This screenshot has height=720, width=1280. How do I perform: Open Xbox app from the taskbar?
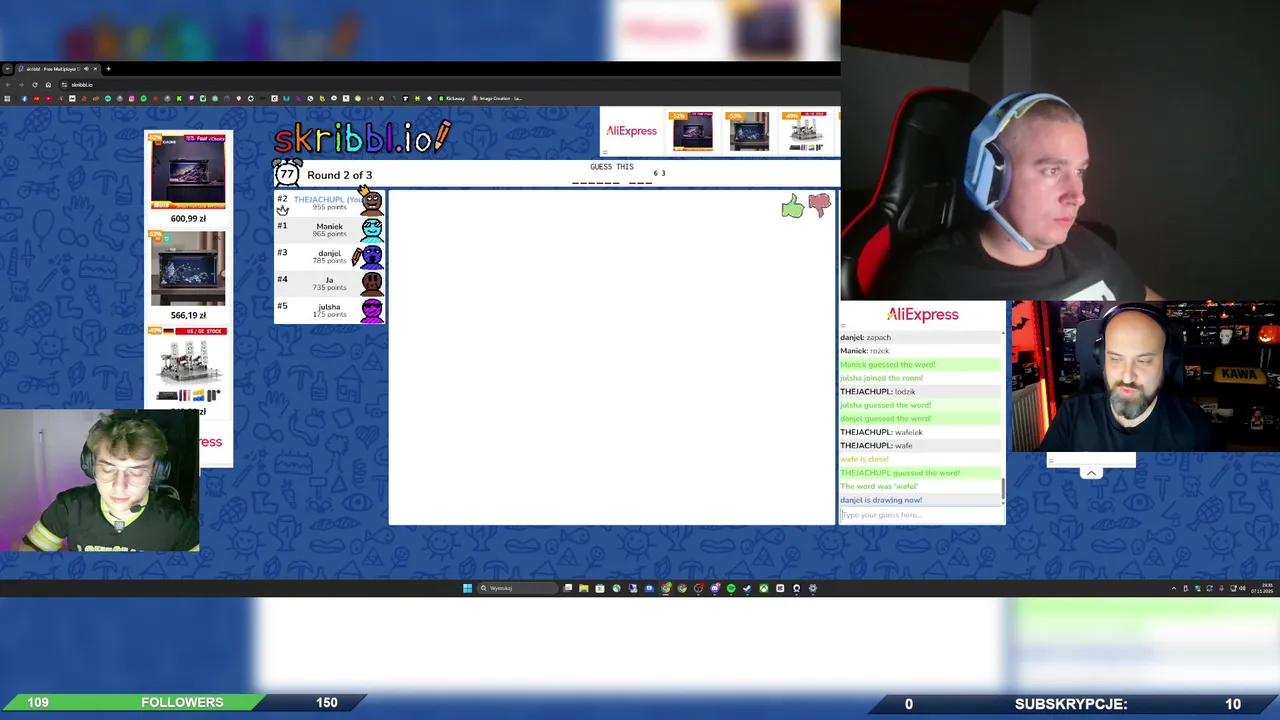(x=764, y=588)
